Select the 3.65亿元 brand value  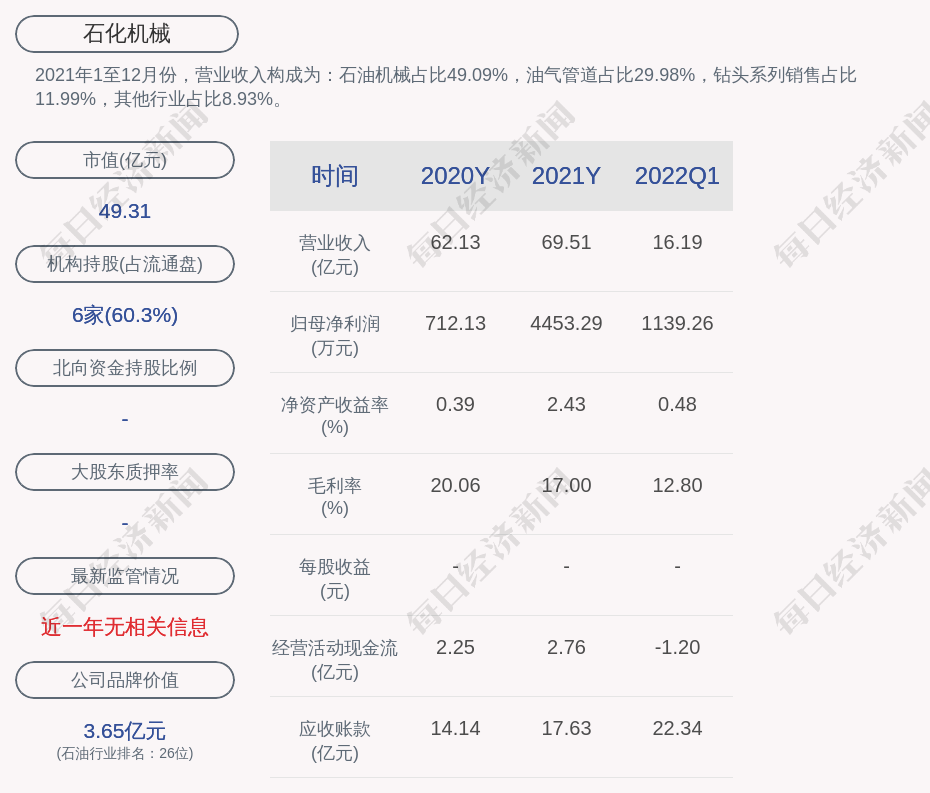(x=125, y=731)
